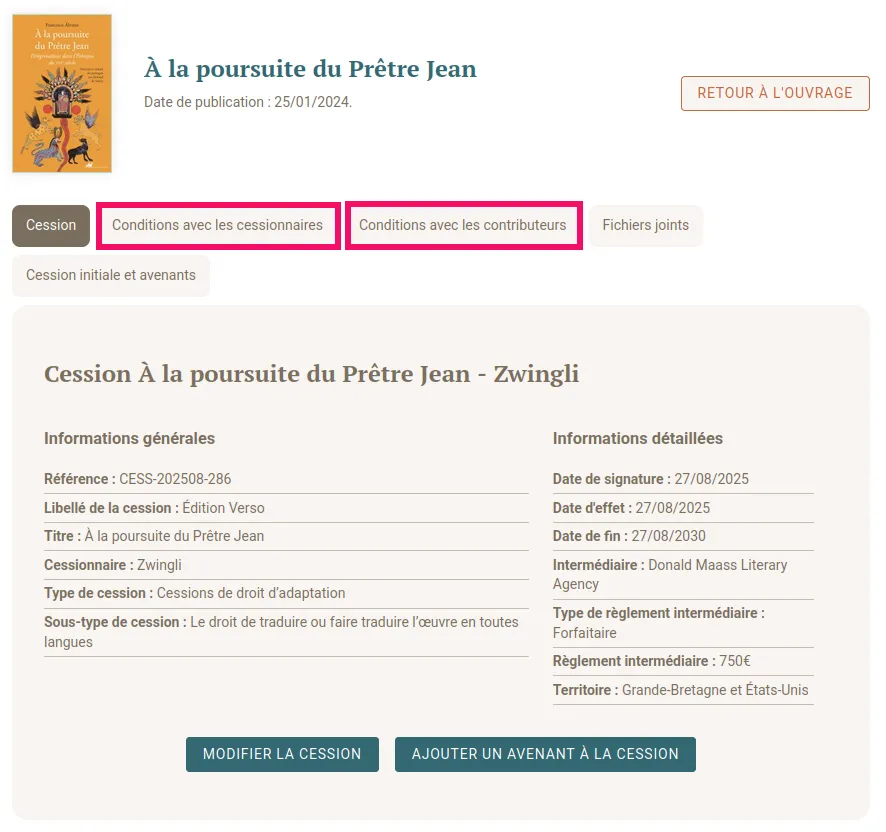Click Ajouter un avenant à la cession
Image resolution: width=886 pixels, height=832 pixels.
click(x=545, y=754)
